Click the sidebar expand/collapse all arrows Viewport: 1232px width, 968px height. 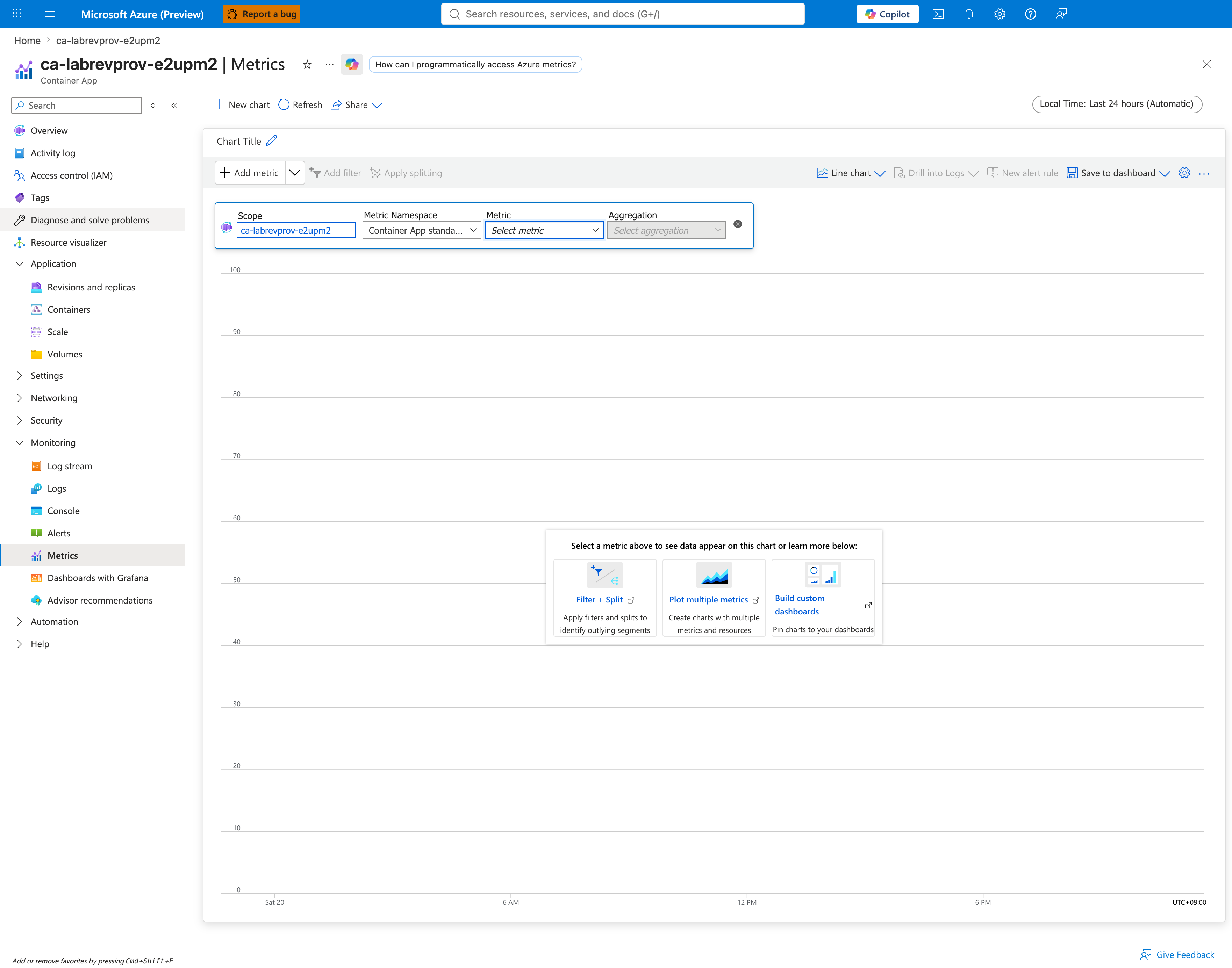pyautogui.click(x=153, y=106)
